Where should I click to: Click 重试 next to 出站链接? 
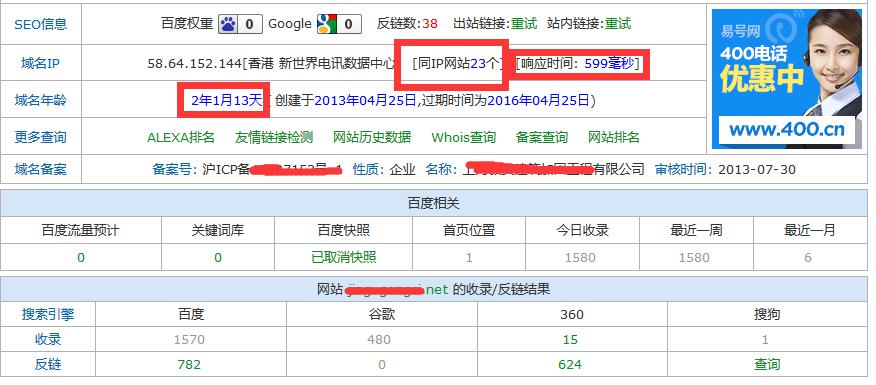point(524,24)
